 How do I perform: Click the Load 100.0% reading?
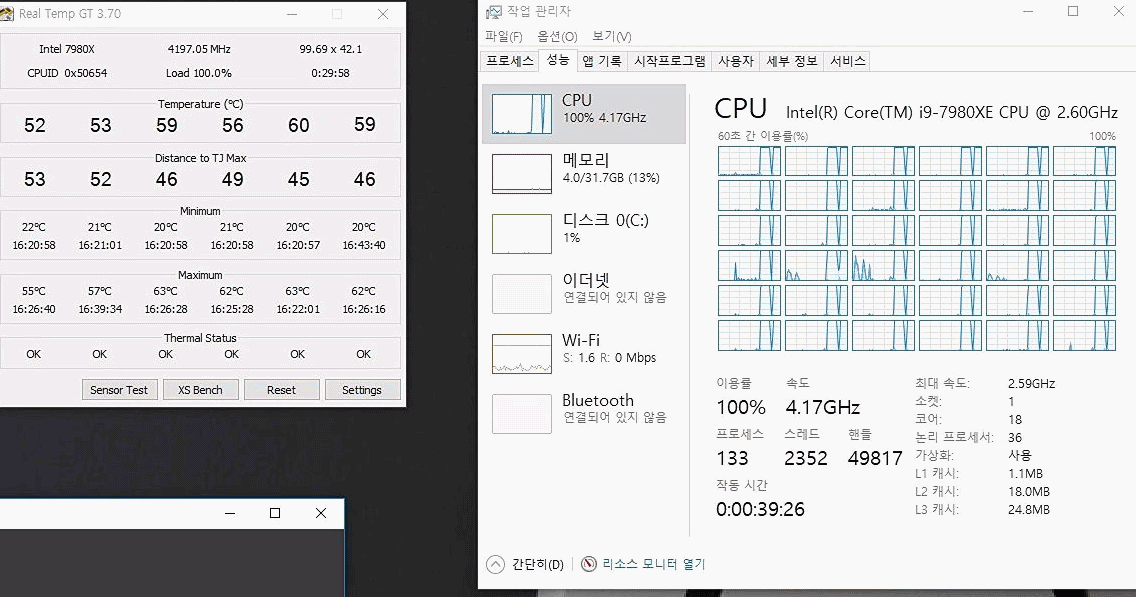tap(199, 73)
